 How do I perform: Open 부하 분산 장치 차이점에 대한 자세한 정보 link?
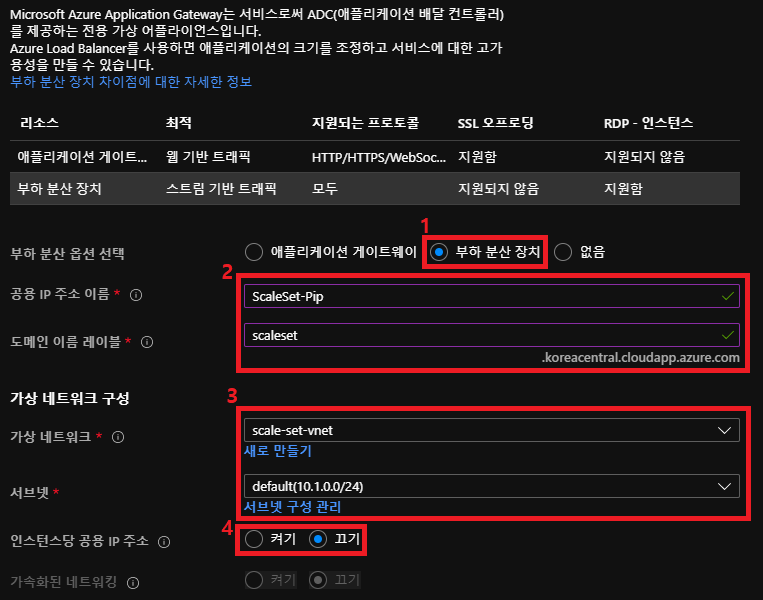(131, 82)
